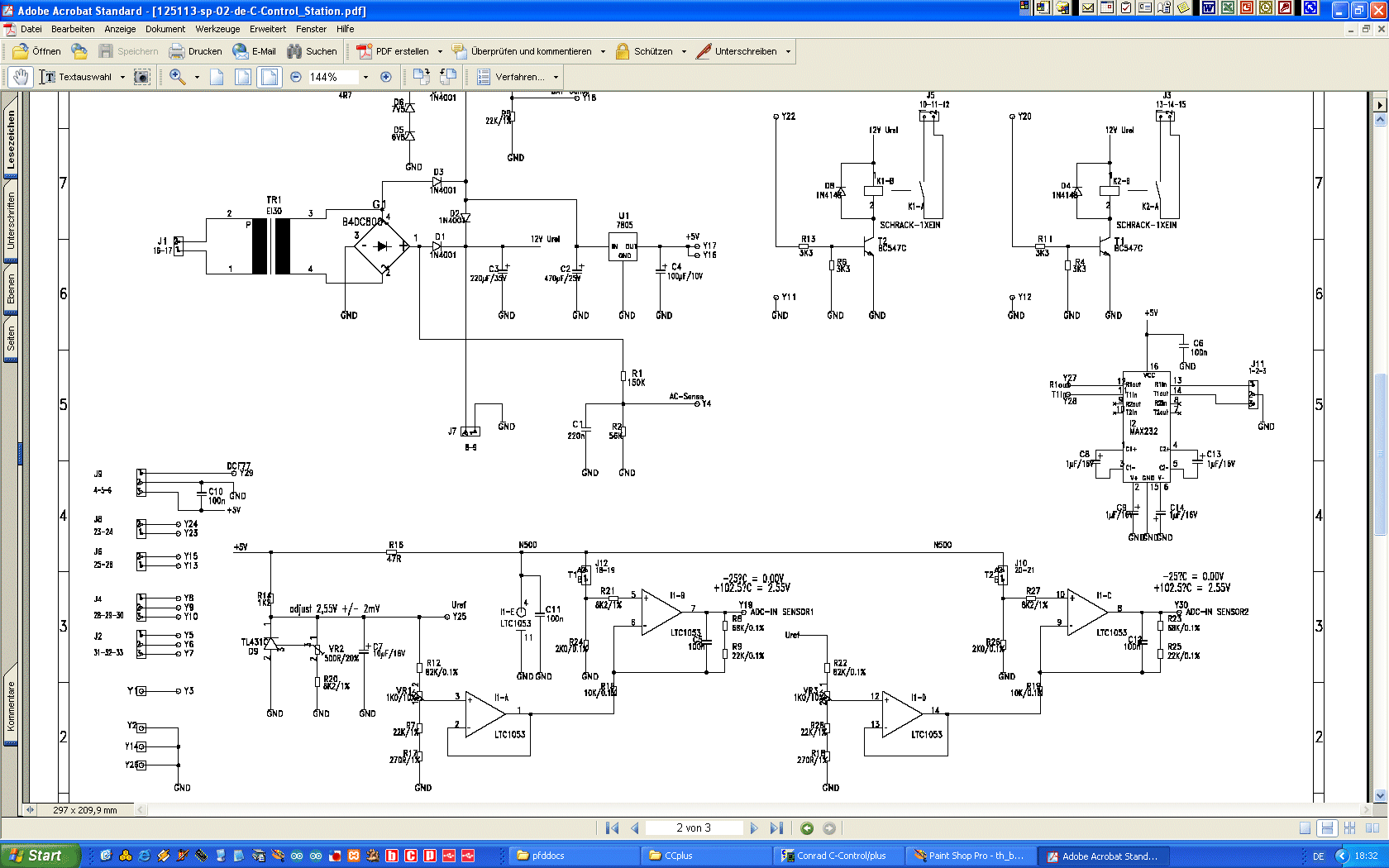Expand the zoom tool dropdown arrow
The image size is (1389, 868).
(197, 77)
